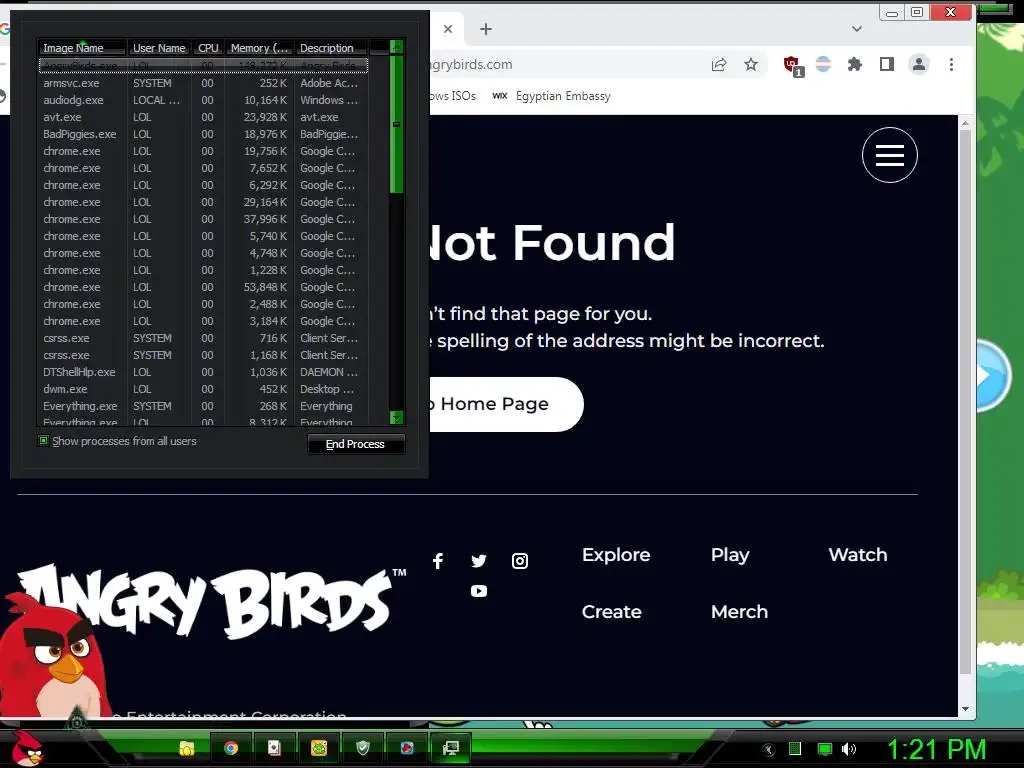Screen dimensions: 1024x768
Task: Close the current Chrome tab
Action: 448,29
